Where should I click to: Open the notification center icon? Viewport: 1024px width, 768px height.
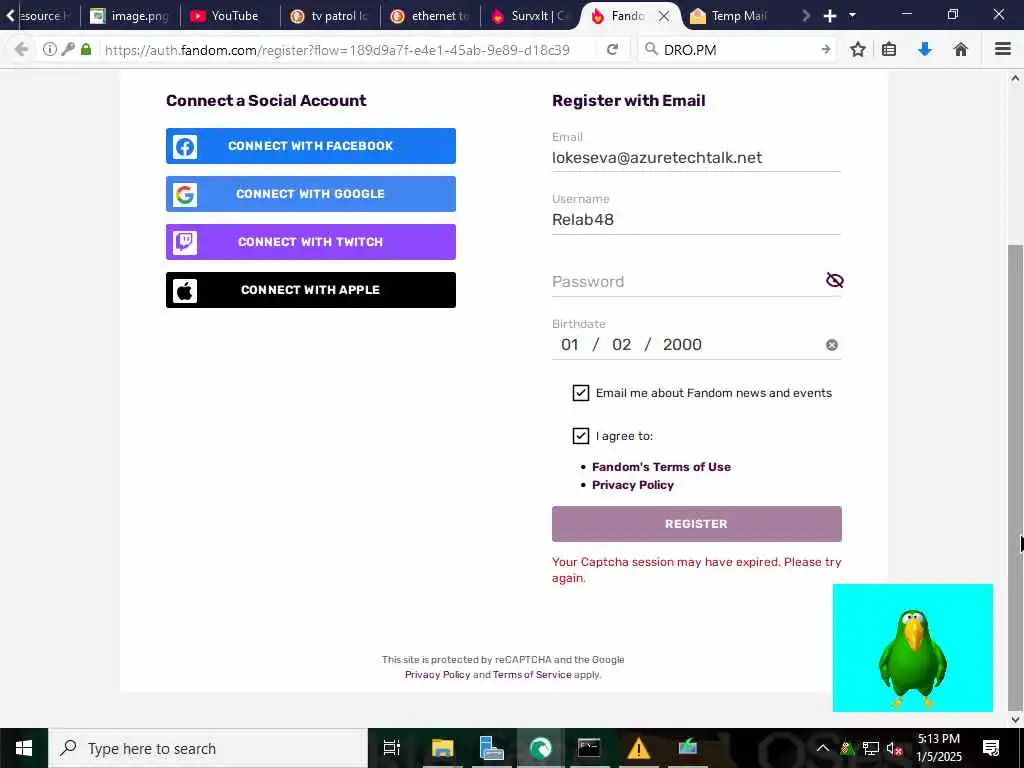[991, 748]
